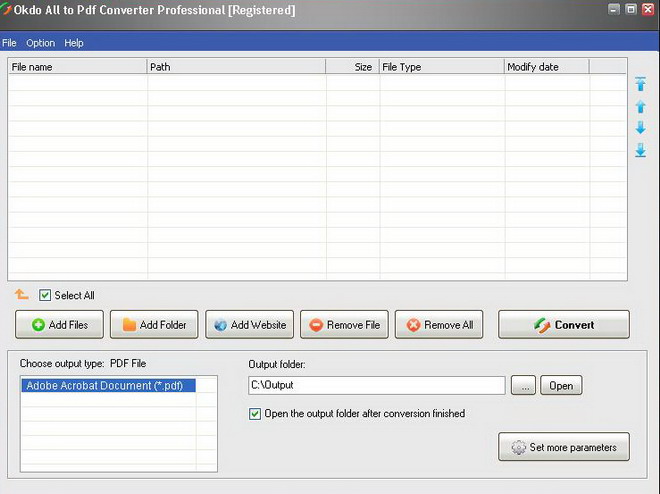Click the orange up-level arrow icon
Screen dimensions: 660x494
pos(21,294)
